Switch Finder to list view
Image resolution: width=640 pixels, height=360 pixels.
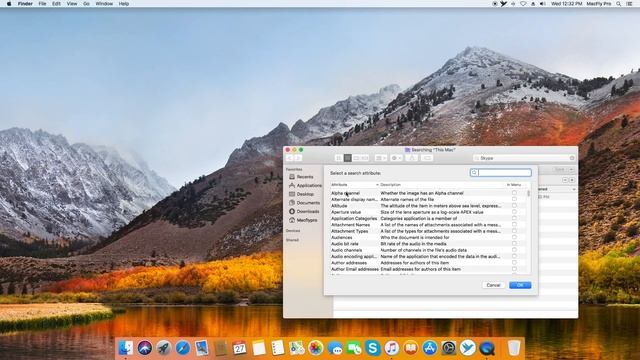point(347,158)
